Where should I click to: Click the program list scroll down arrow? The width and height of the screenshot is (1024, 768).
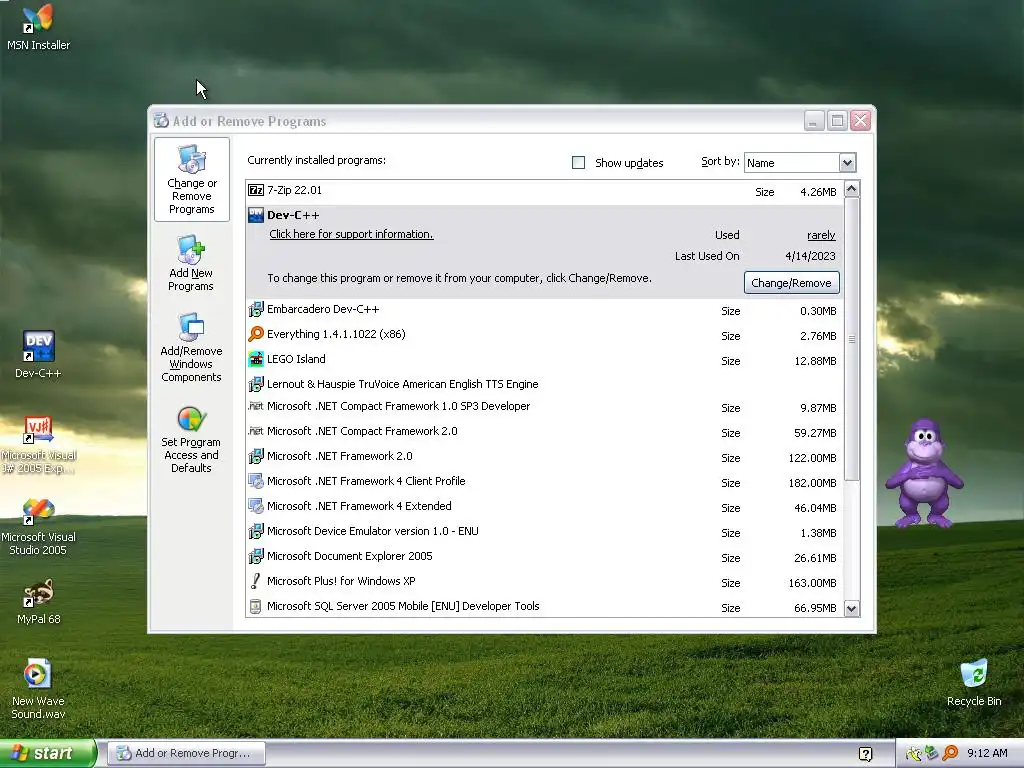852,609
